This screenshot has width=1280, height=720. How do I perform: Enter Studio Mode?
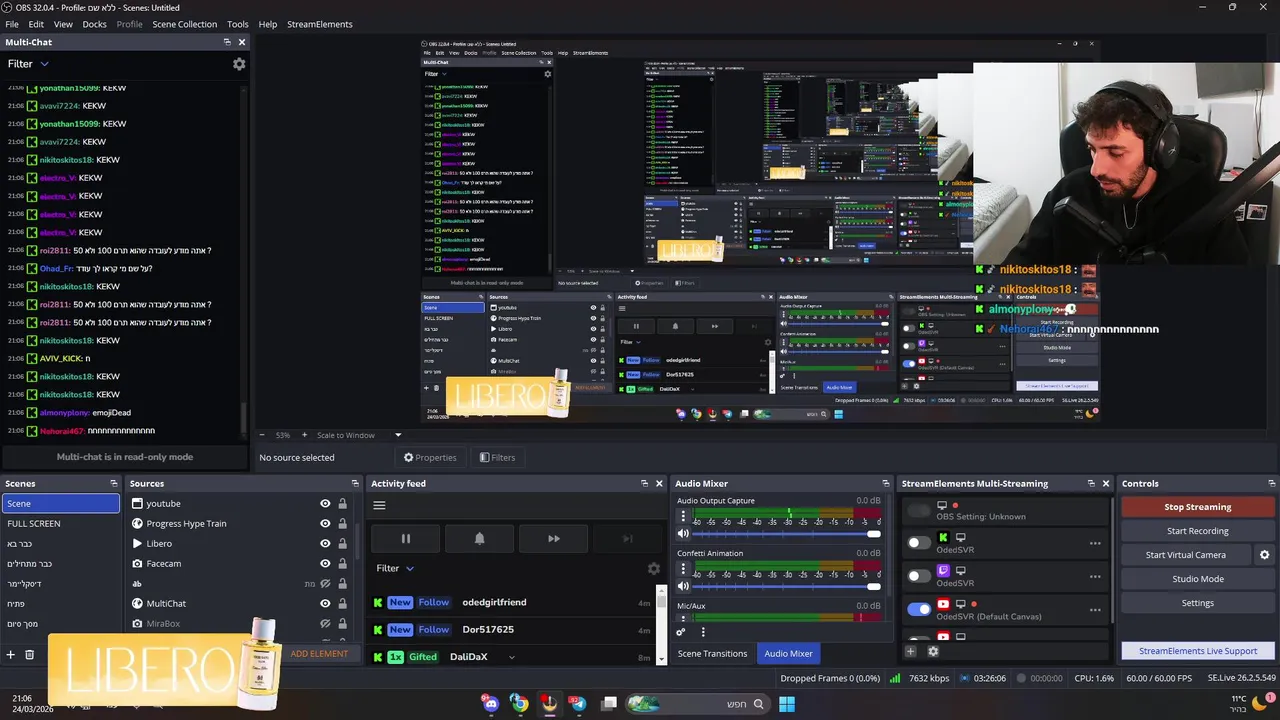tap(1197, 579)
